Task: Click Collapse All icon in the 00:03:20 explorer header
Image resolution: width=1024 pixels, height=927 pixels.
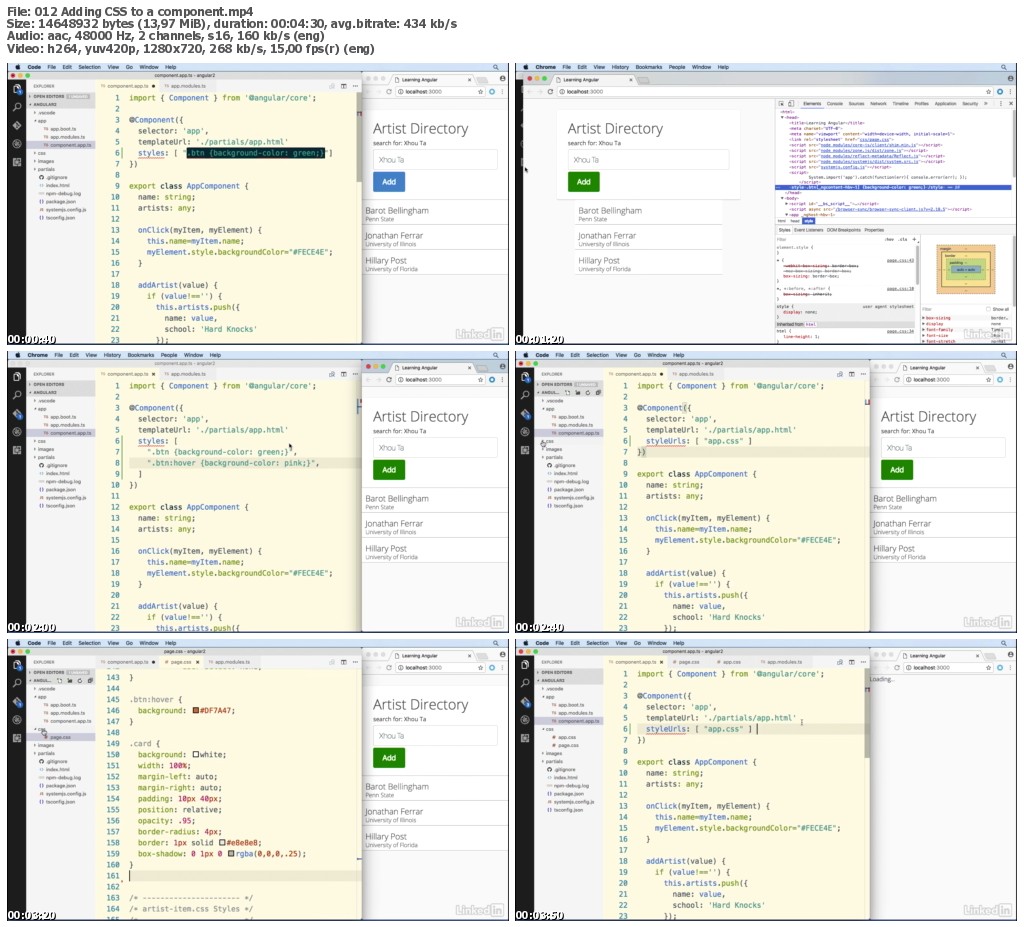Action: tap(90, 680)
